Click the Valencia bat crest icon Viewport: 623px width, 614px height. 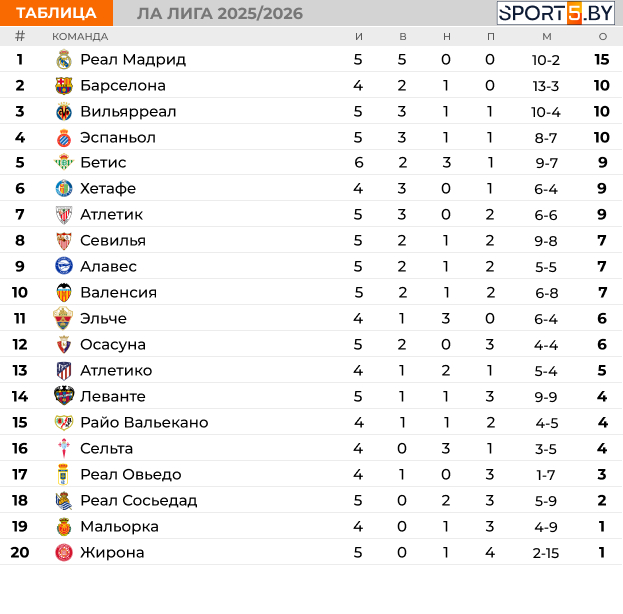click(x=64, y=292)
